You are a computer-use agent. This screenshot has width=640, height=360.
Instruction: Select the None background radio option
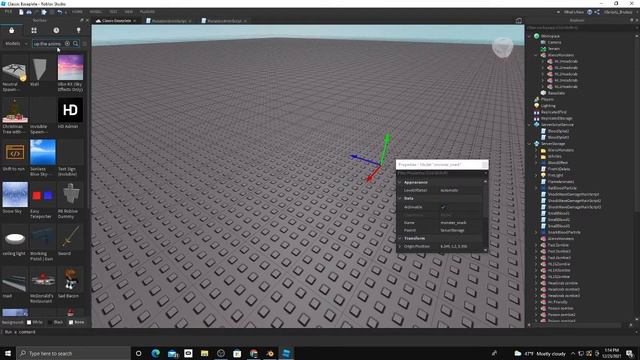pos(71,322)
